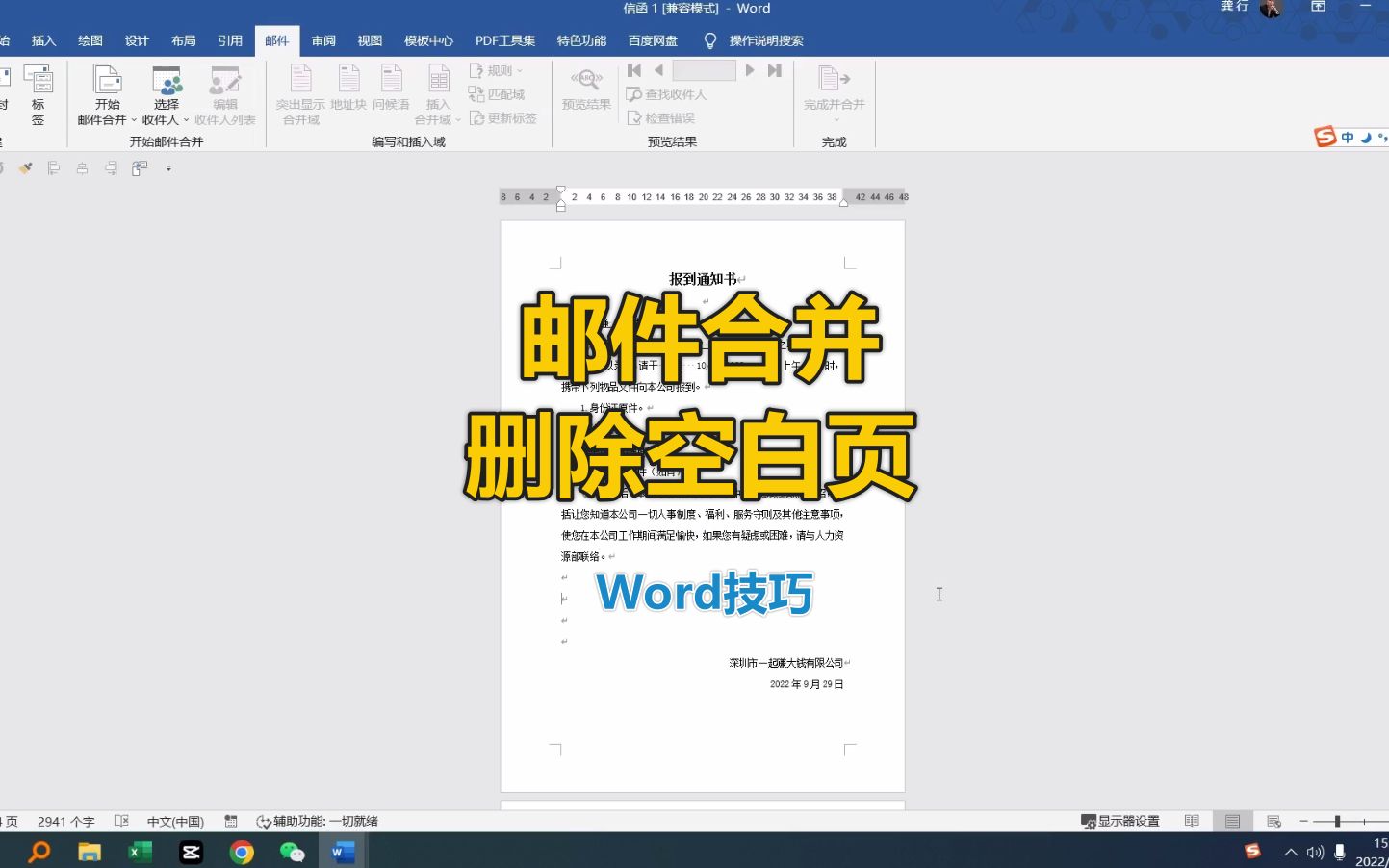Switch to Read Mode view
This screenshot has width=1389, height=868.
pos(1192,821)
